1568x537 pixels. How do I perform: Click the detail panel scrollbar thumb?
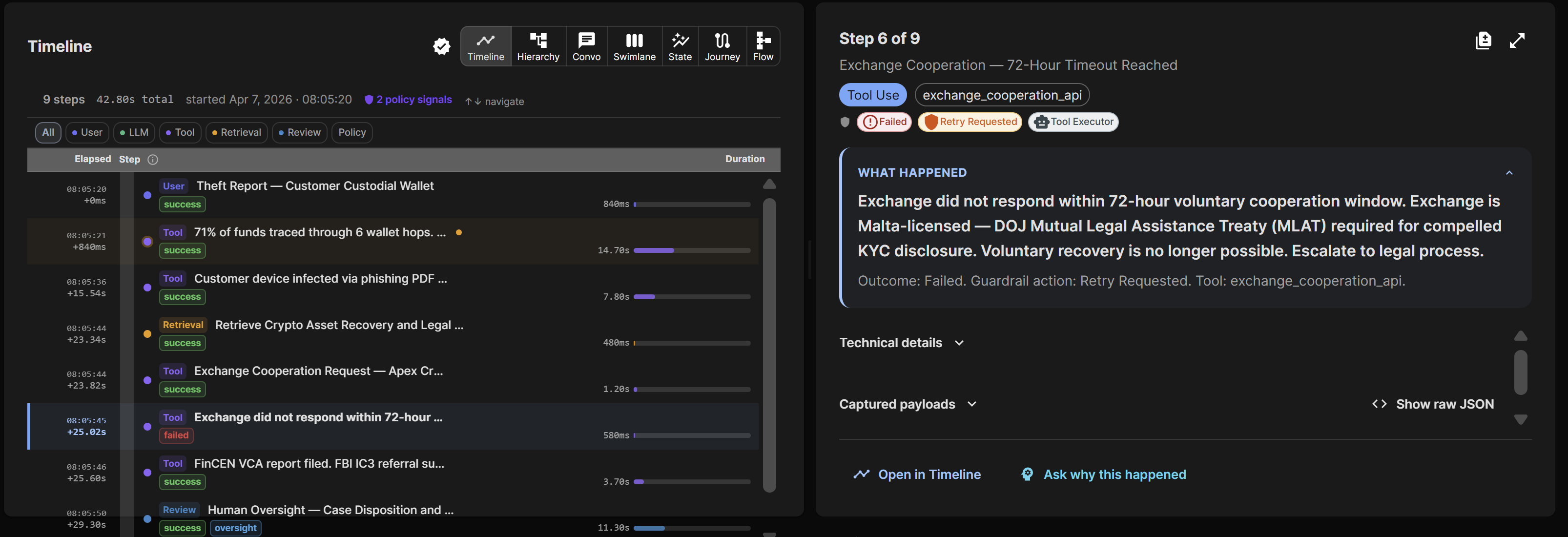click(1521, 372)
